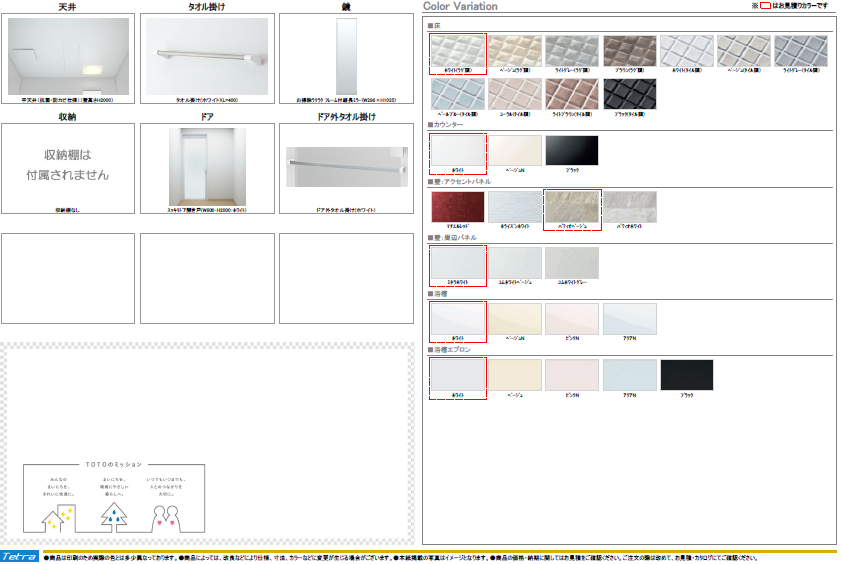Screen dimensions: 841x564
Task: Open the タオル掛け towel bar image
Action: point(207,56)
